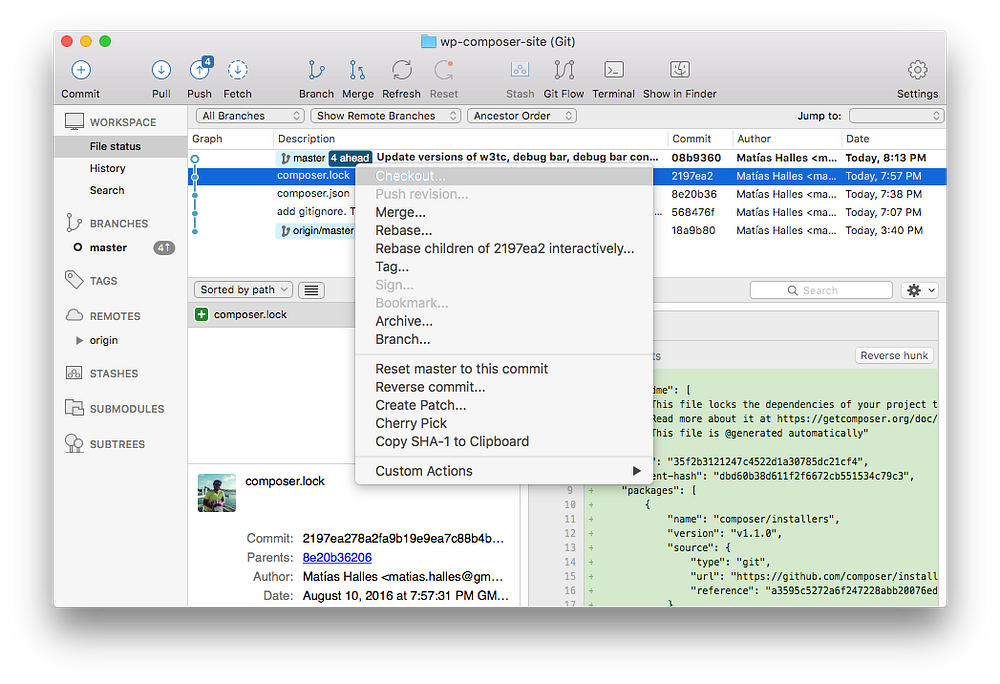Image resolution: width=1000 pixels, height=684 pixels.
Task: Open the Branch tool
Action: coord(316,70)
